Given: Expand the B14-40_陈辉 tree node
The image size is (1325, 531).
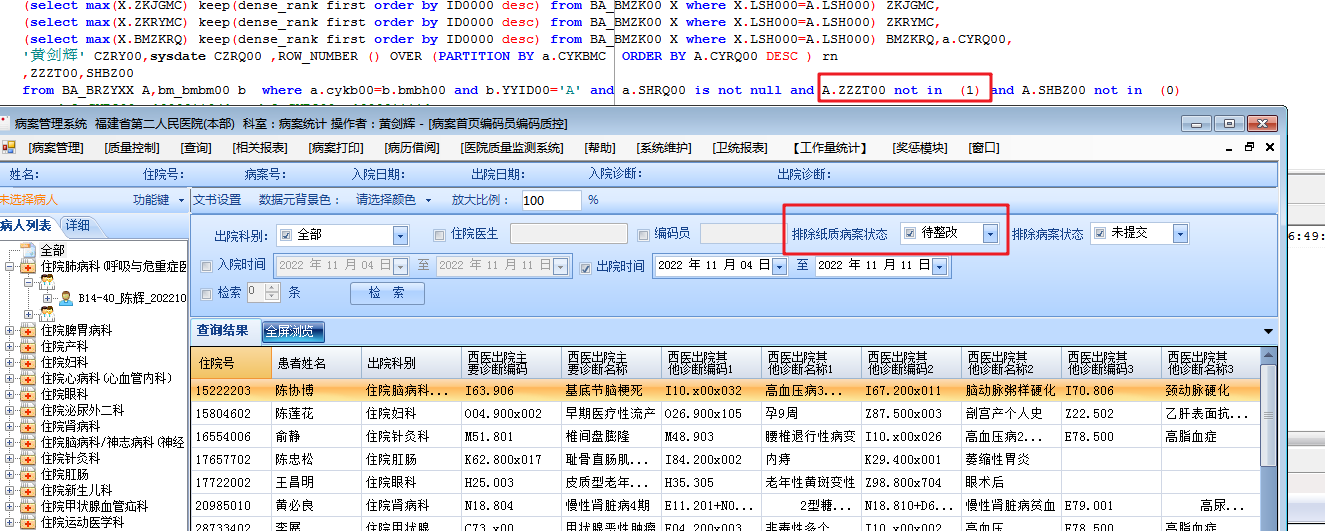Looking at the screenshot, I should point(47,298).
